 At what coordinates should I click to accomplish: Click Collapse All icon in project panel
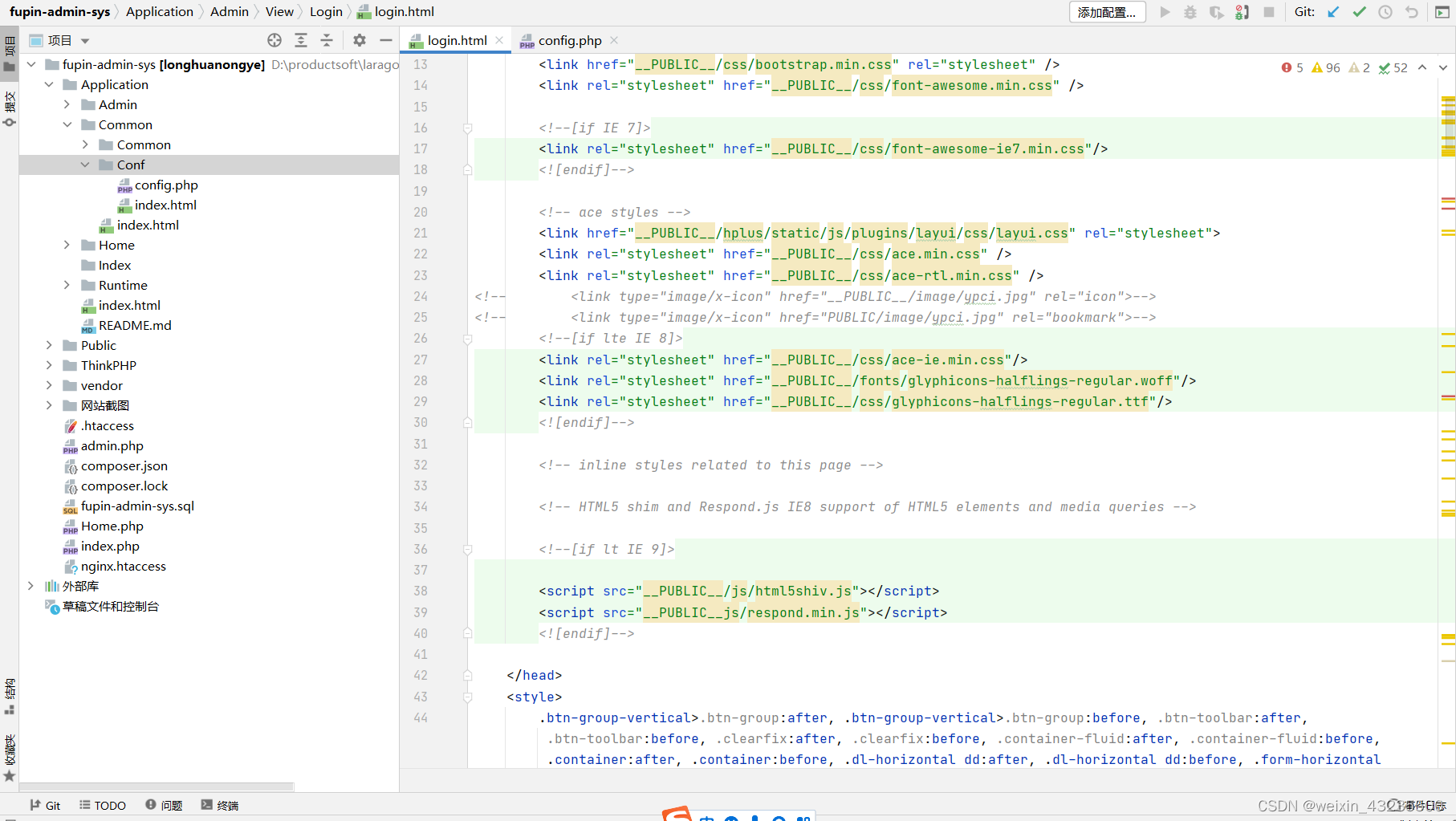point(327,40)
